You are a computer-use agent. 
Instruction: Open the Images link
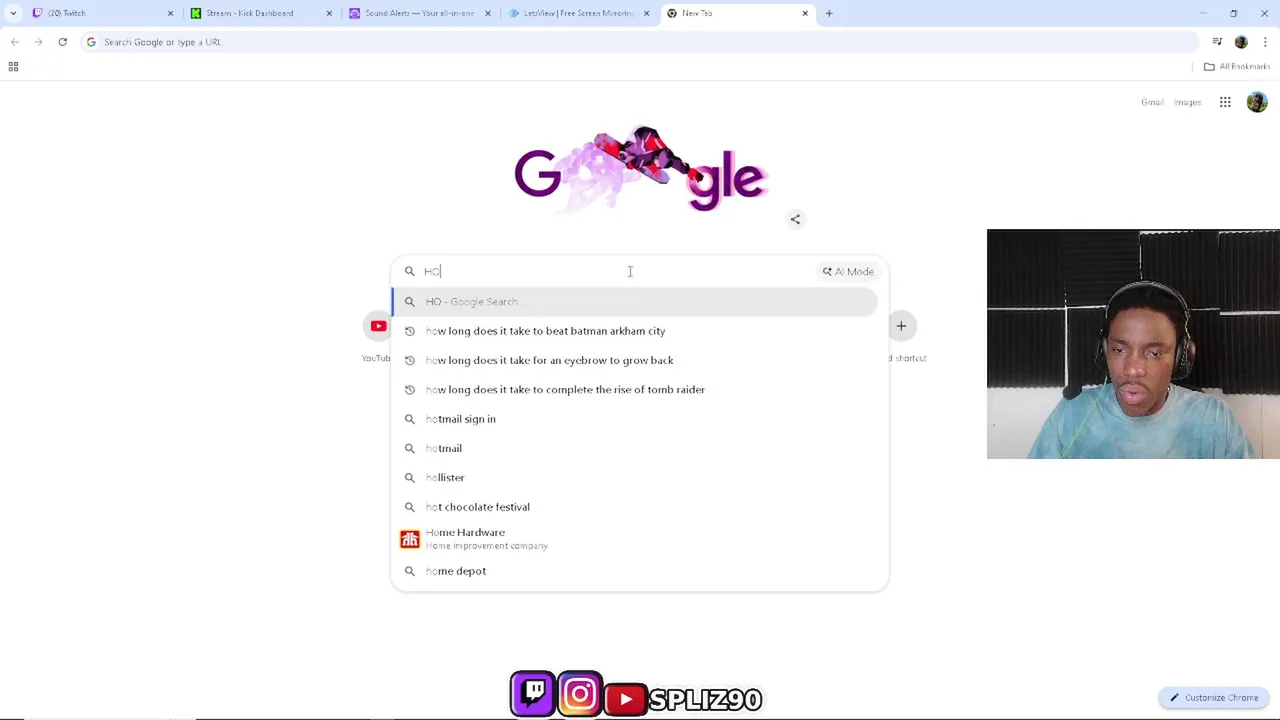[1187, 102]
